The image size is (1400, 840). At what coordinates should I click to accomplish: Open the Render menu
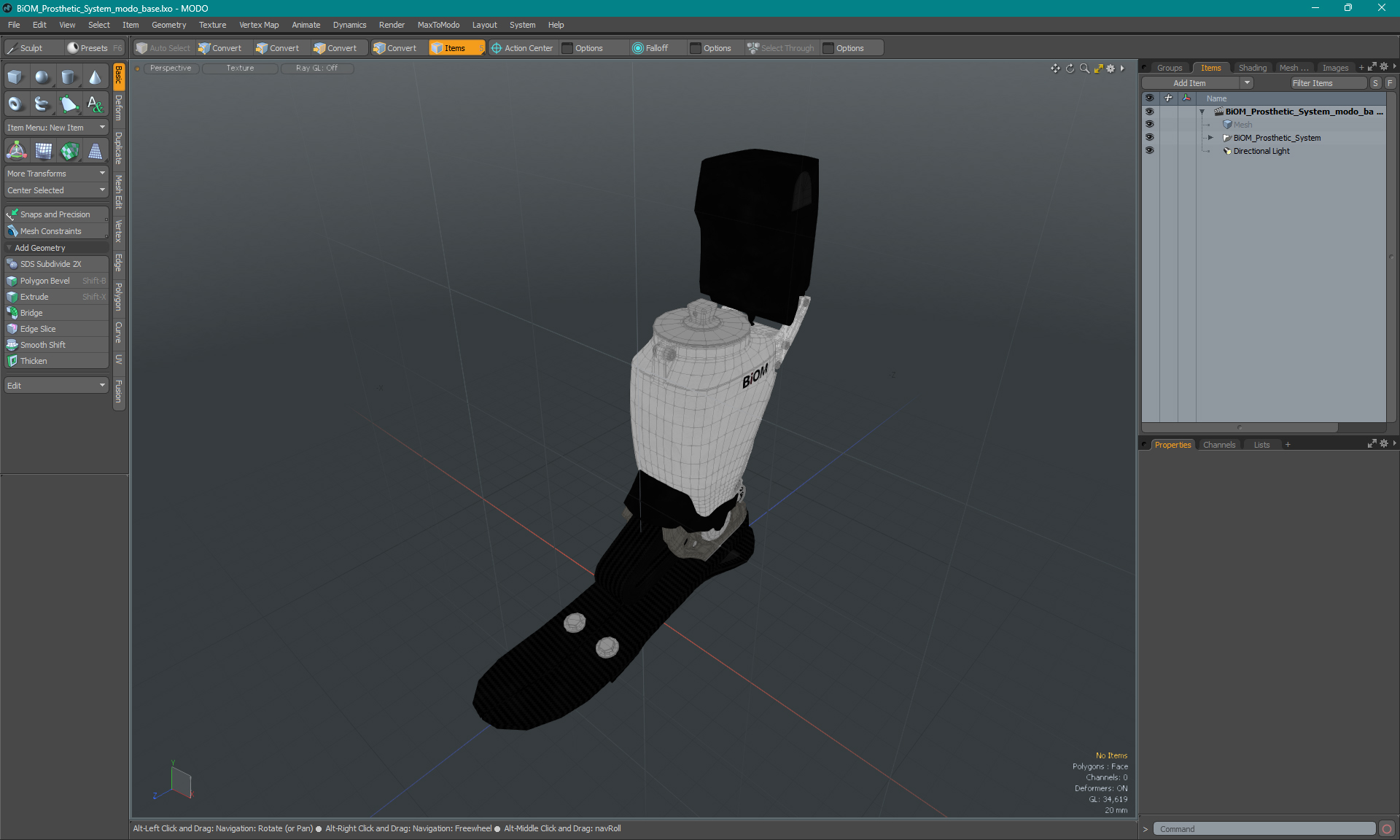[x=392, y=25]
